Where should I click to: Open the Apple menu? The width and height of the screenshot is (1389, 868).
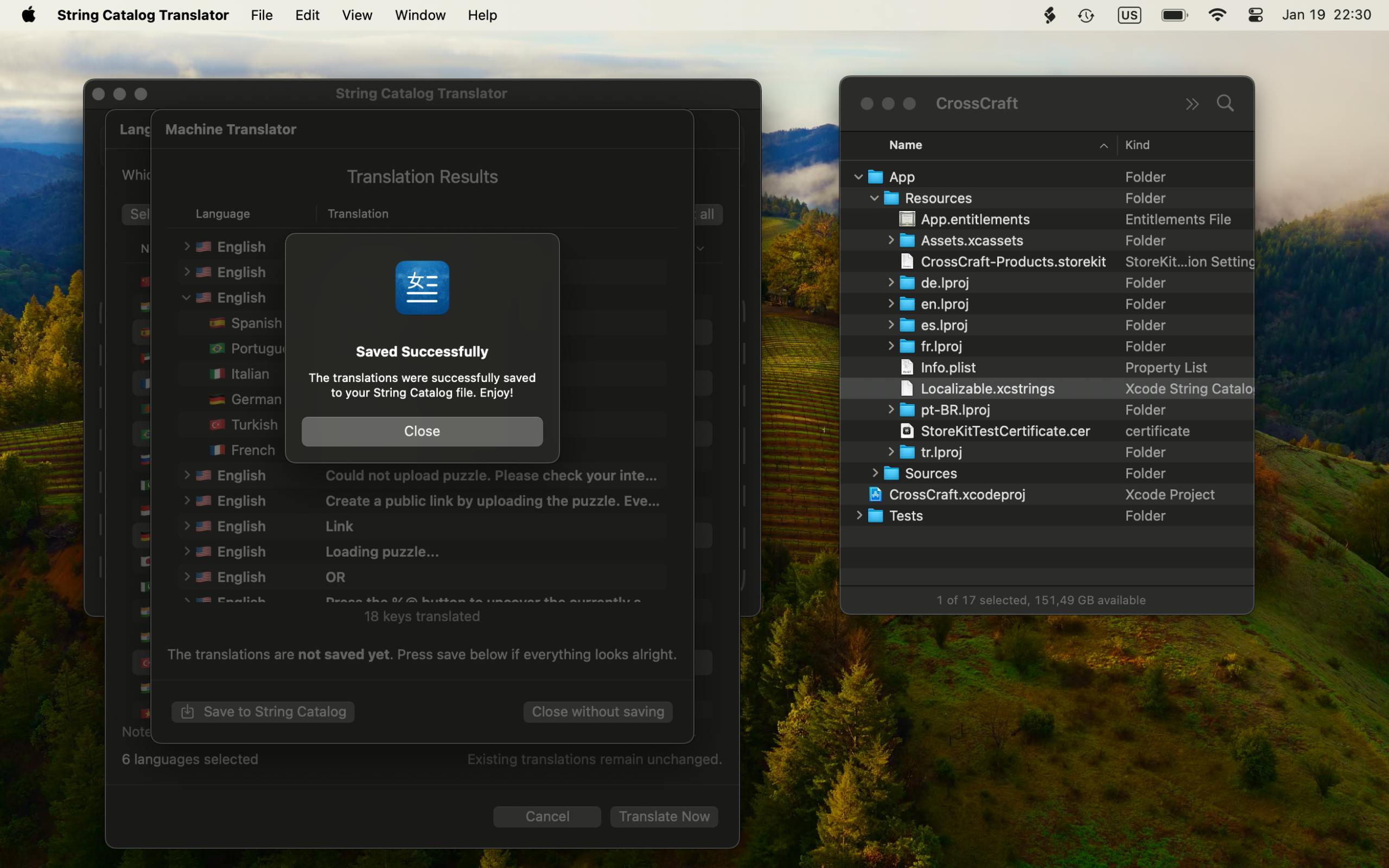[x=28, y=15]
